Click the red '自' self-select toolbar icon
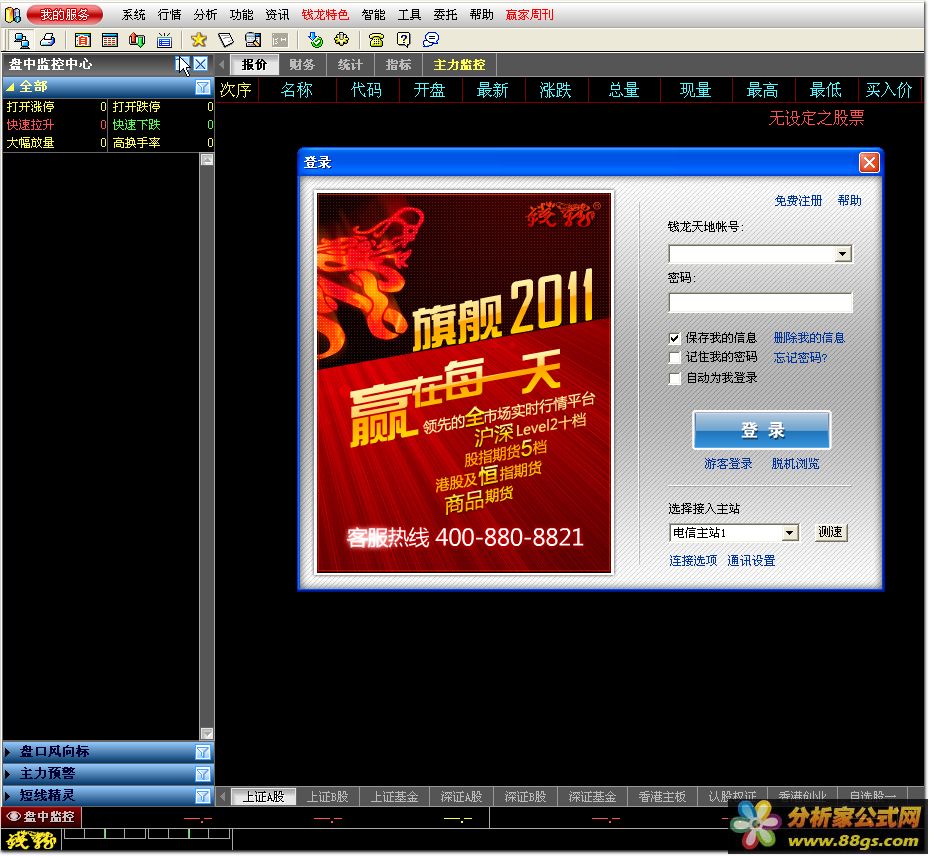This screenshot has height=856, width=930. point(83,40)
